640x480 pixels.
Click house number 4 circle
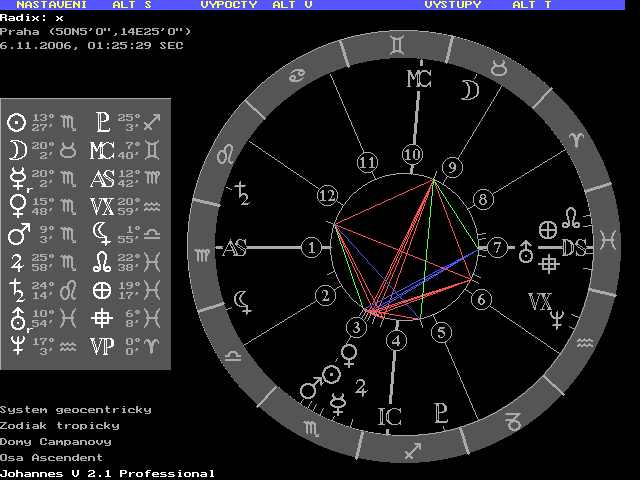pyautogui.click(x=397, y=340)
